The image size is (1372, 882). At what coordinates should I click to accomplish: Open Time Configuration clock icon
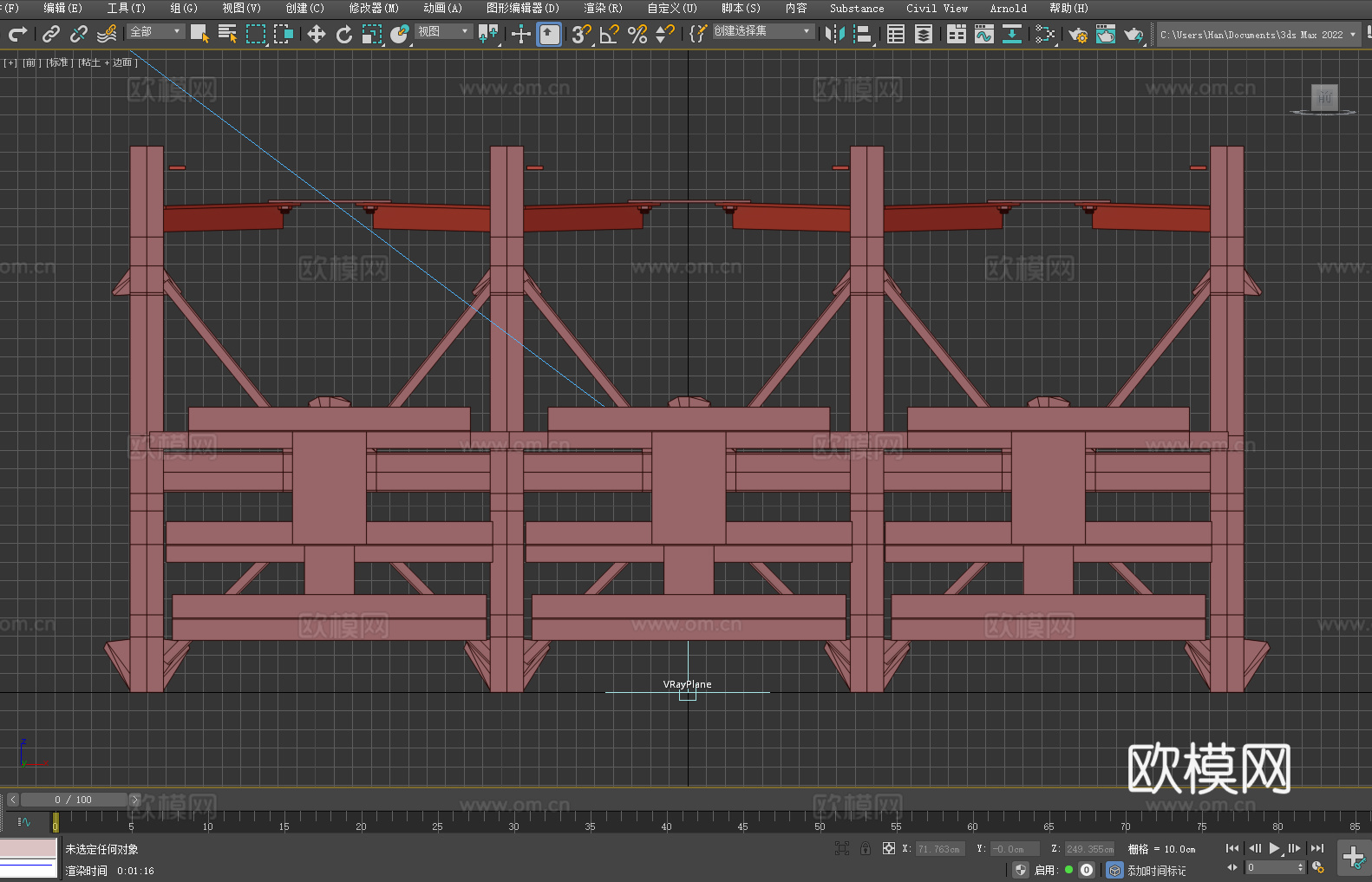[1318, 867]
